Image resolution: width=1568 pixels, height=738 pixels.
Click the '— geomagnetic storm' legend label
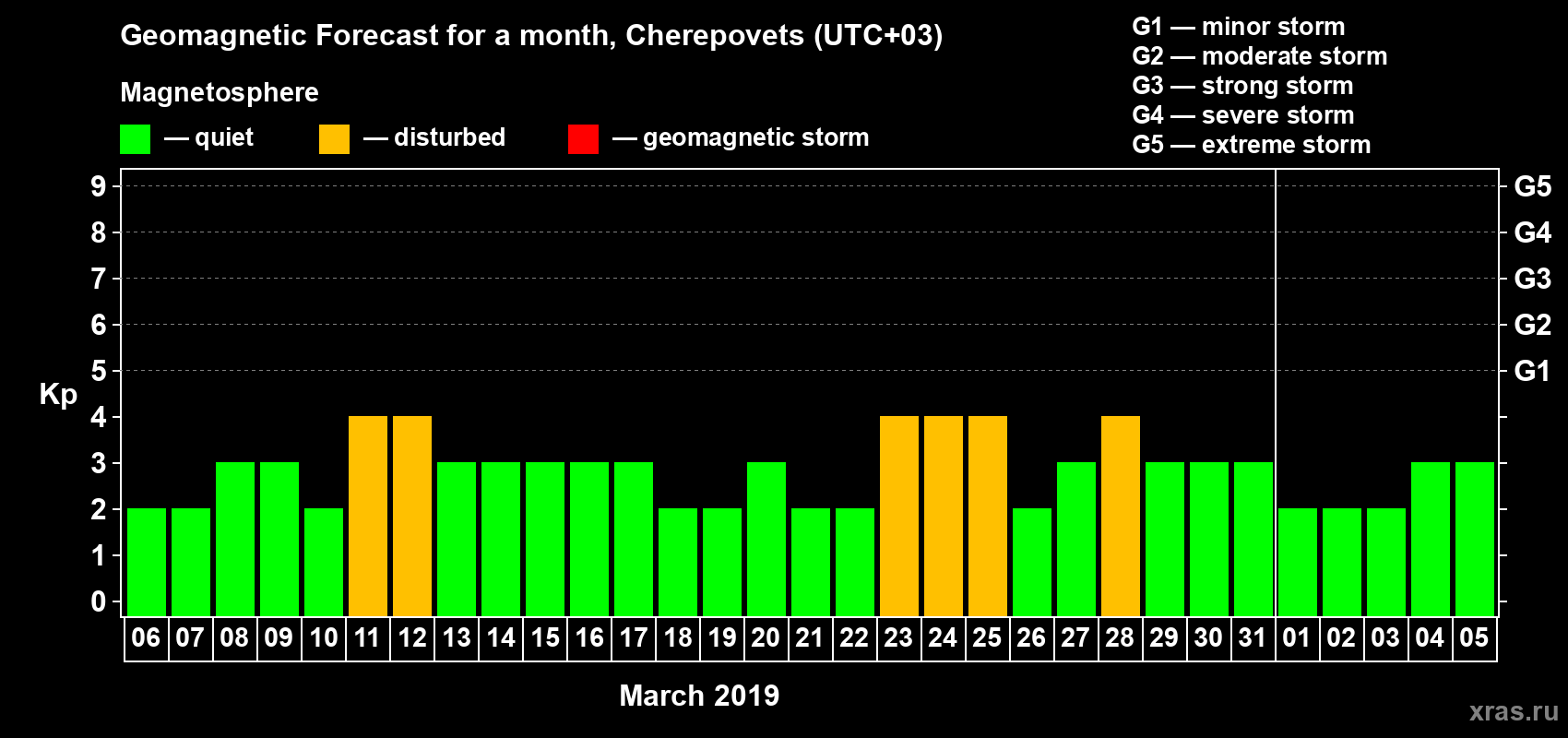point(741,138)
